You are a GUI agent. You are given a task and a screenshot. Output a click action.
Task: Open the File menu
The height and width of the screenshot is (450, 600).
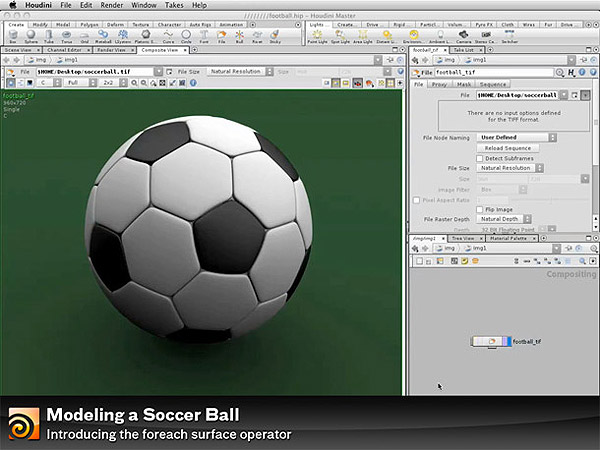pyautogui.click(x=66, y=5)
